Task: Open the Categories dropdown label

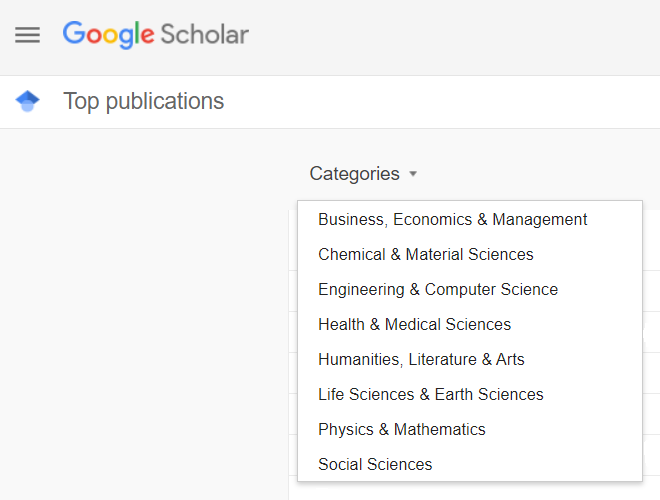Action: [x=354, y=174]
